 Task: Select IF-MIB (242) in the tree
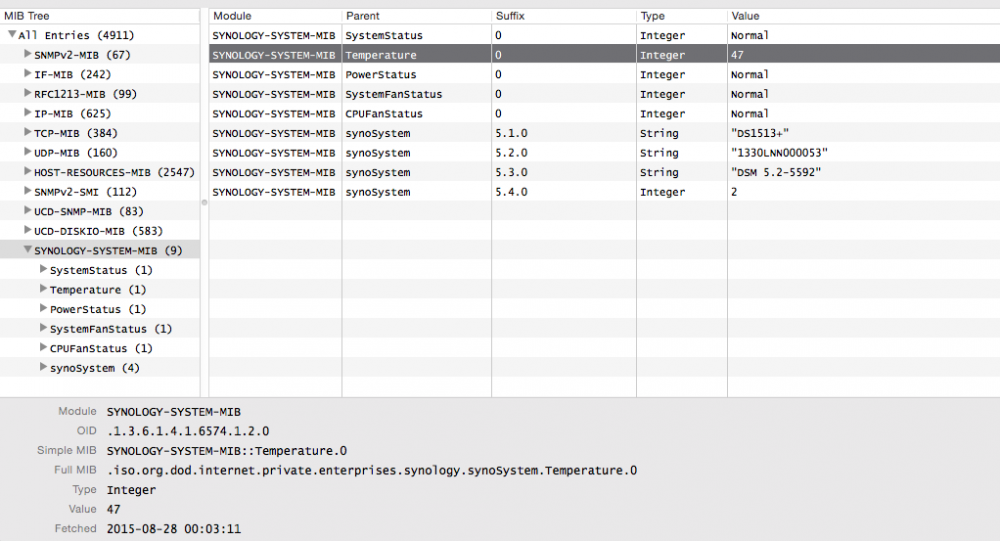pos(72,75)
